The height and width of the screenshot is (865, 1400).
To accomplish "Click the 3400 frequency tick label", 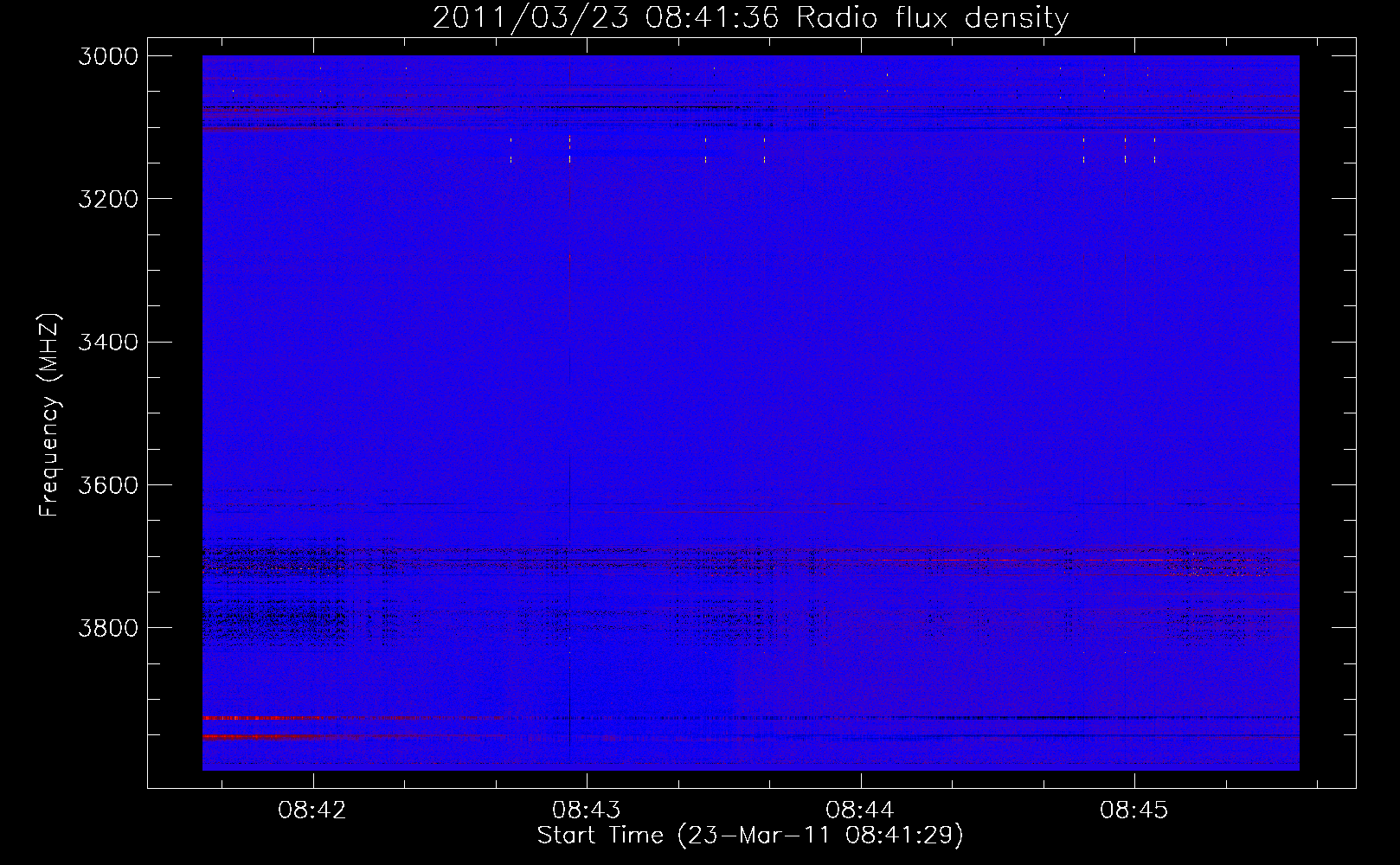I will point(108,343).
